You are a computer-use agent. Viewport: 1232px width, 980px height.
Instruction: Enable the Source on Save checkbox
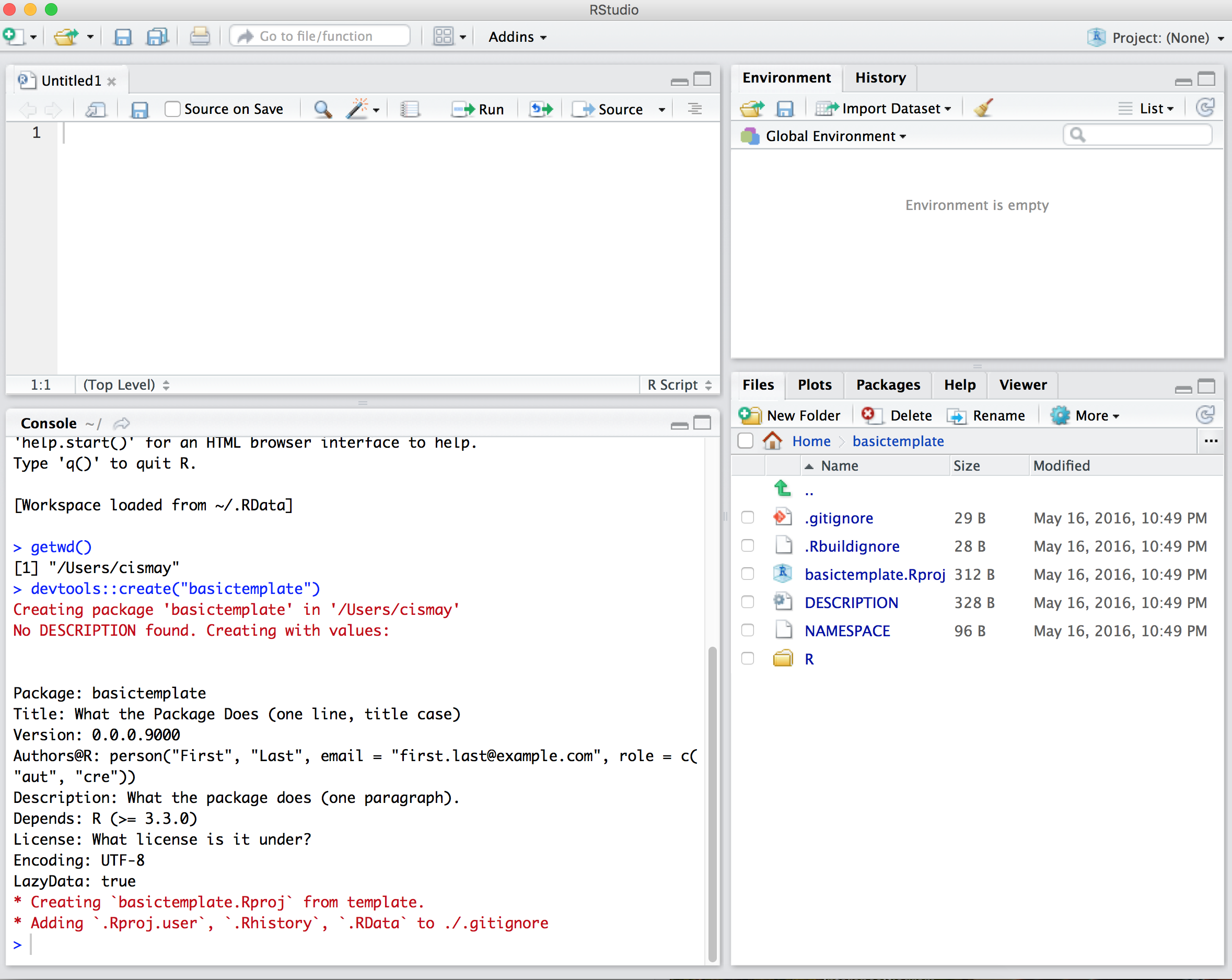tap(172, 109)
